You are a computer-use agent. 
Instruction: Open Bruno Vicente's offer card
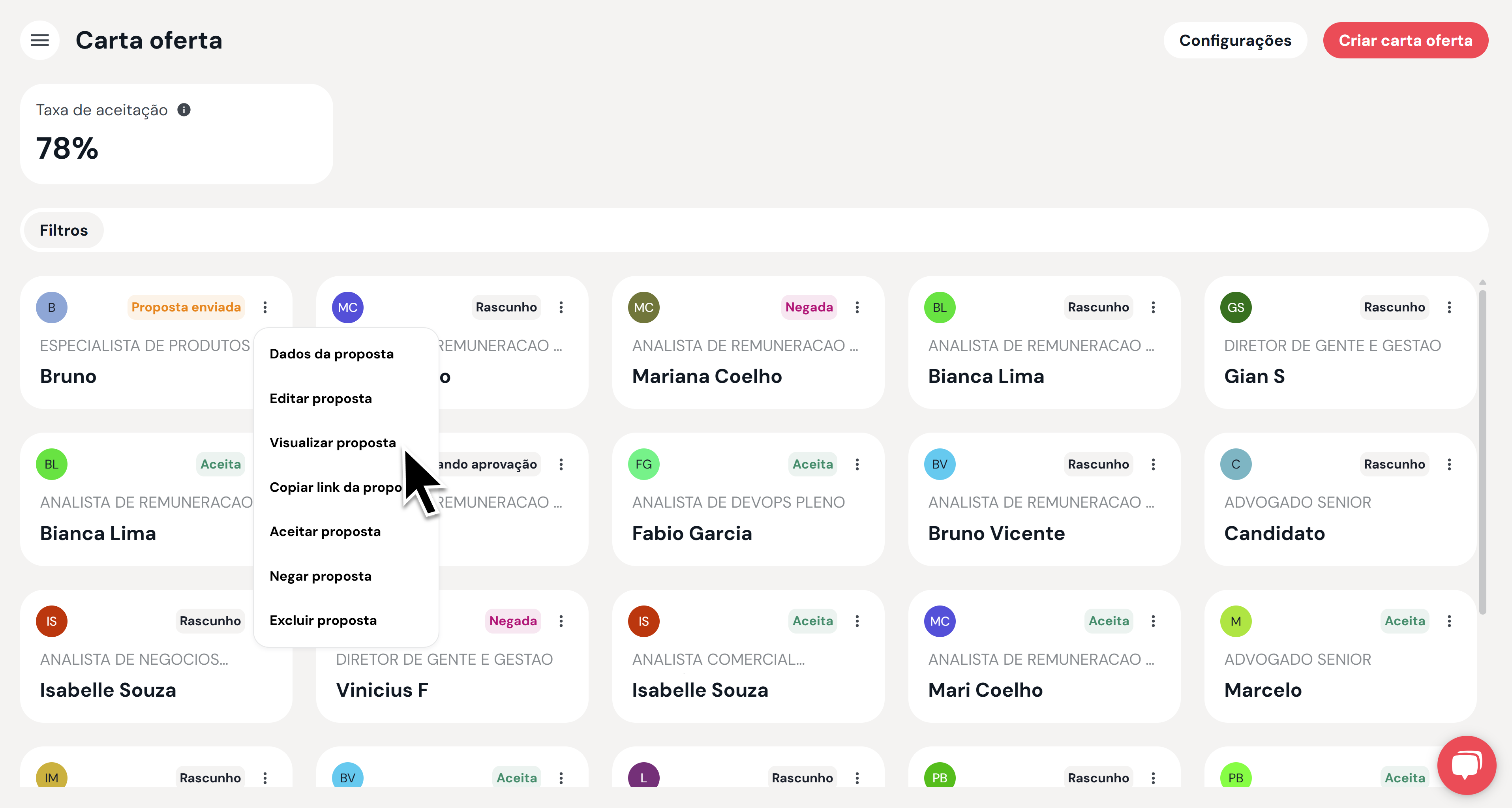pos(1044,499)
